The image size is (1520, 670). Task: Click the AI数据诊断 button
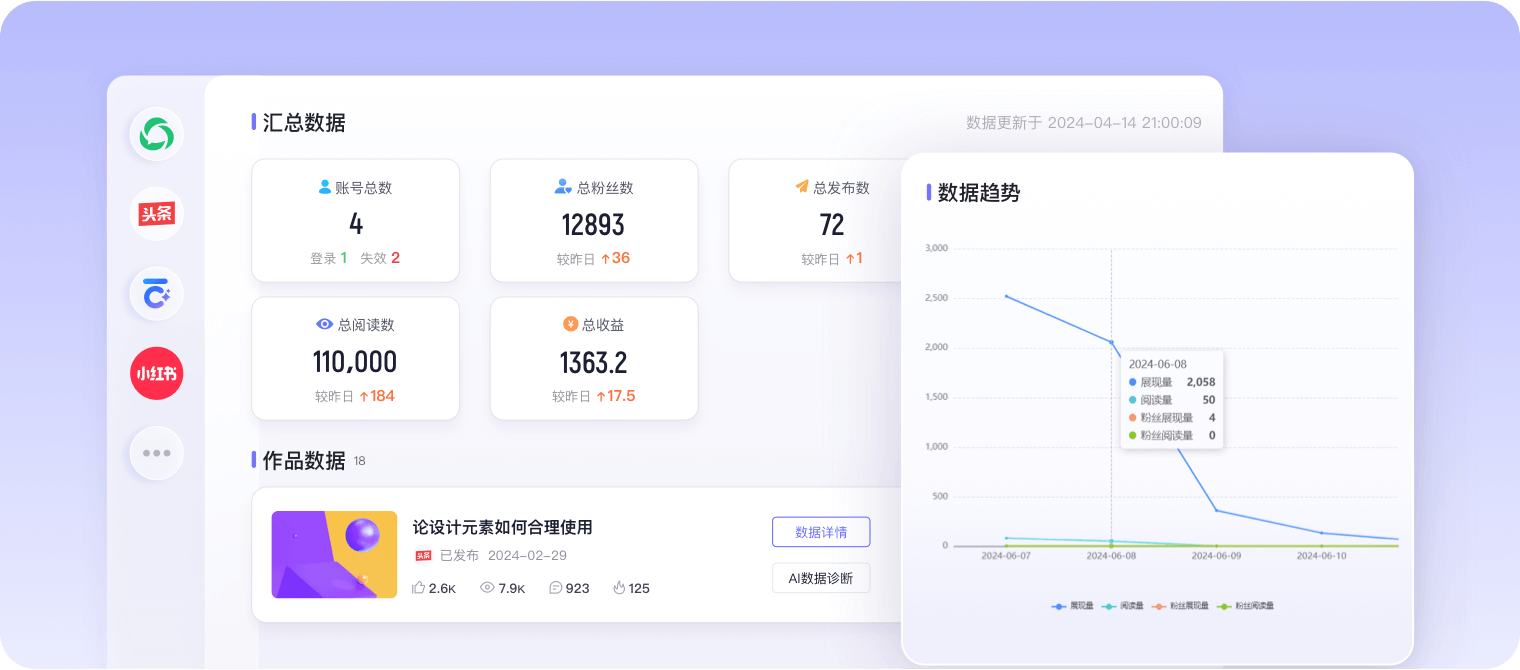(820, 578)
